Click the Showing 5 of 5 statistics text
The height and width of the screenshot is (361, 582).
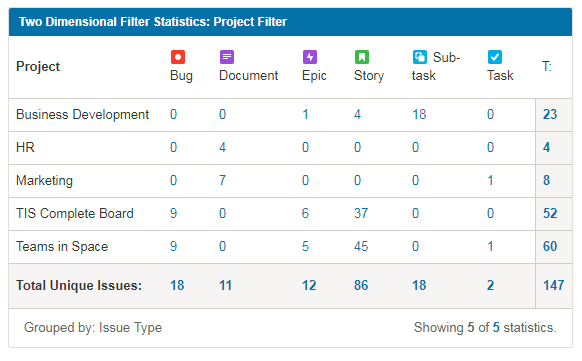point(485,328)
